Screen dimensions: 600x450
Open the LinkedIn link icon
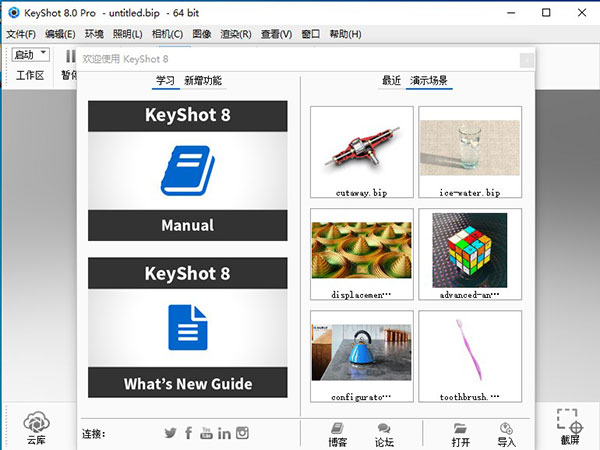(x=224, y=433)
